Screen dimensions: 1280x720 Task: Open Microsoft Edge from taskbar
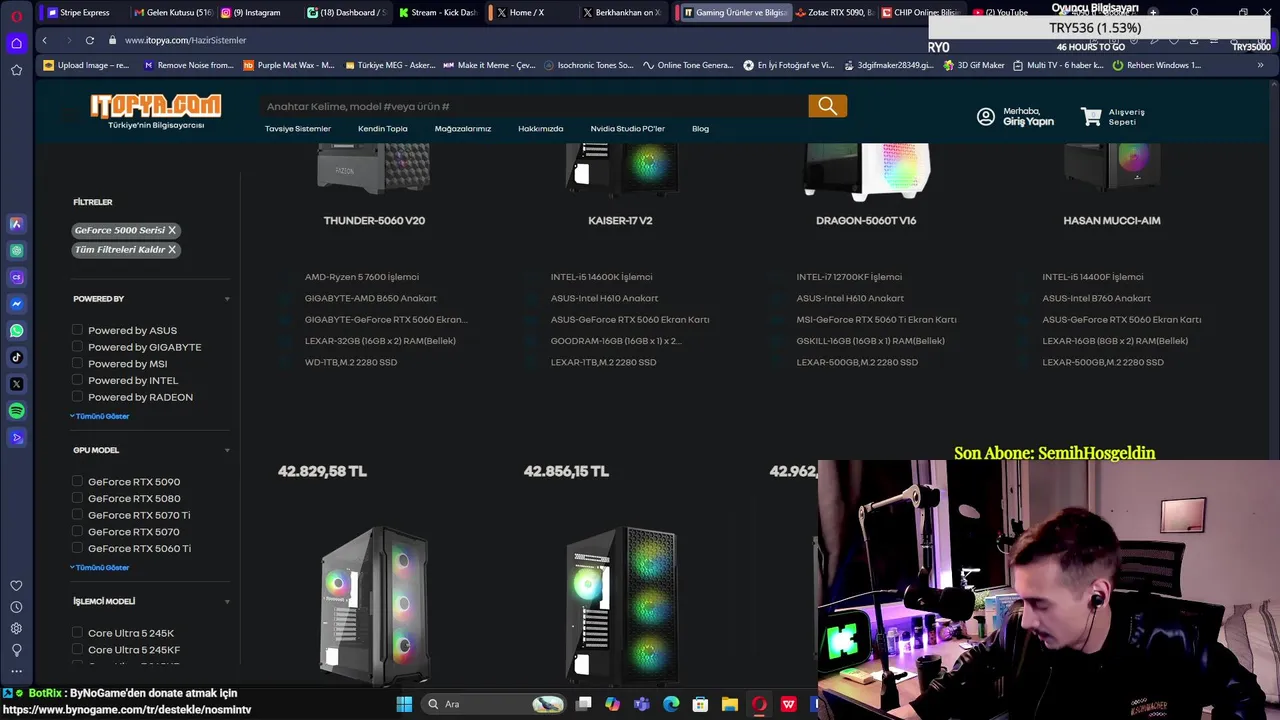(671, 704)
